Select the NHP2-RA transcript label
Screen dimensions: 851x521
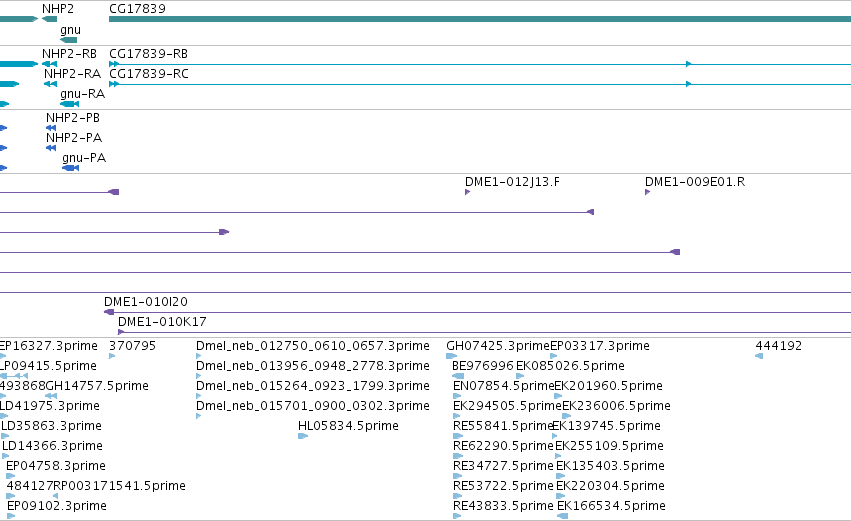tap(72, 74)
